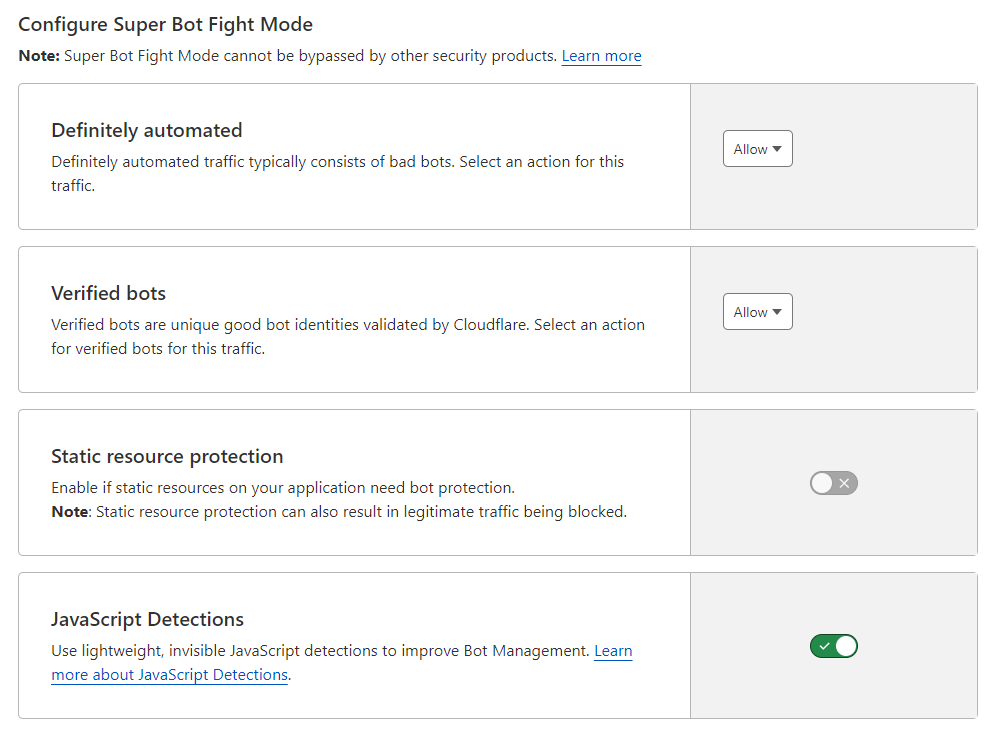Open Learn more link in top note
This screenshot has height=756, width=1004.
pyautogui.click(x=601, y=56)
